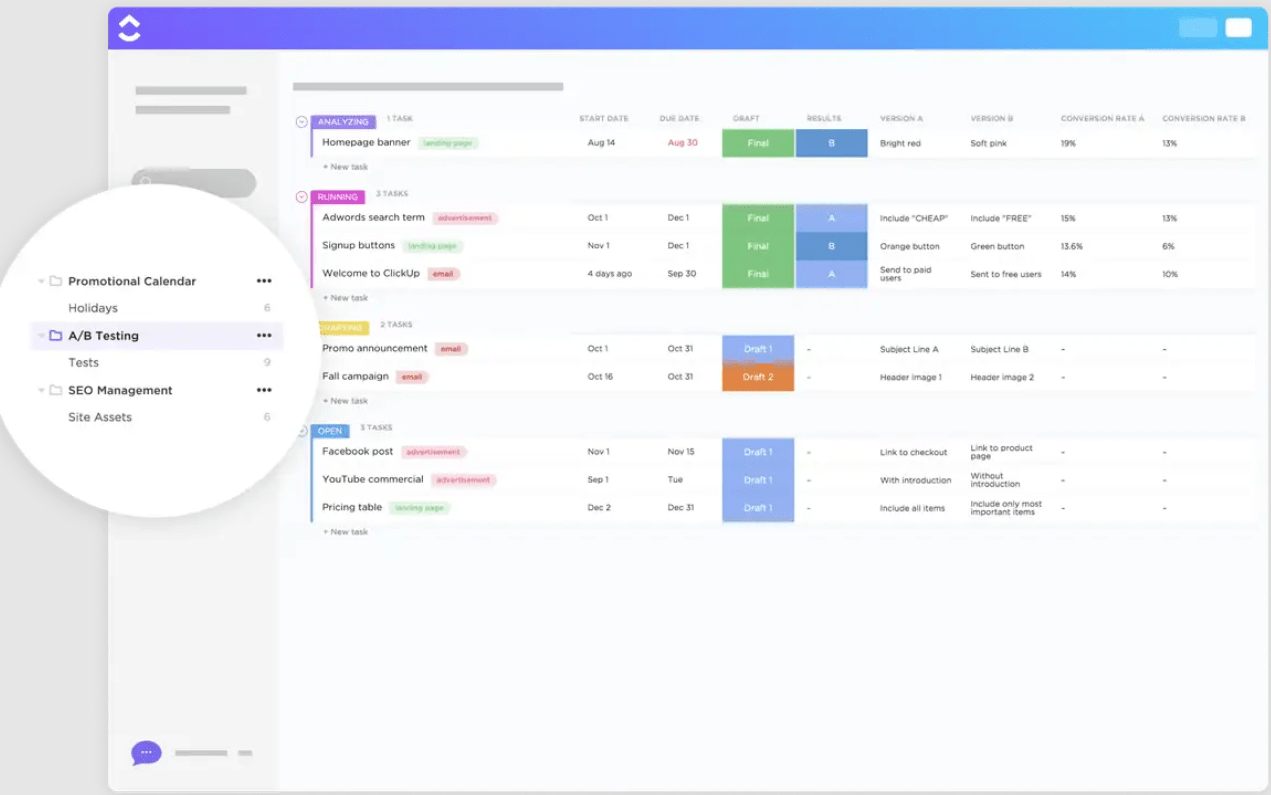Open the Facebook post task
The width and height of the screenshot is (1271, 795).
tap(358, 451)
